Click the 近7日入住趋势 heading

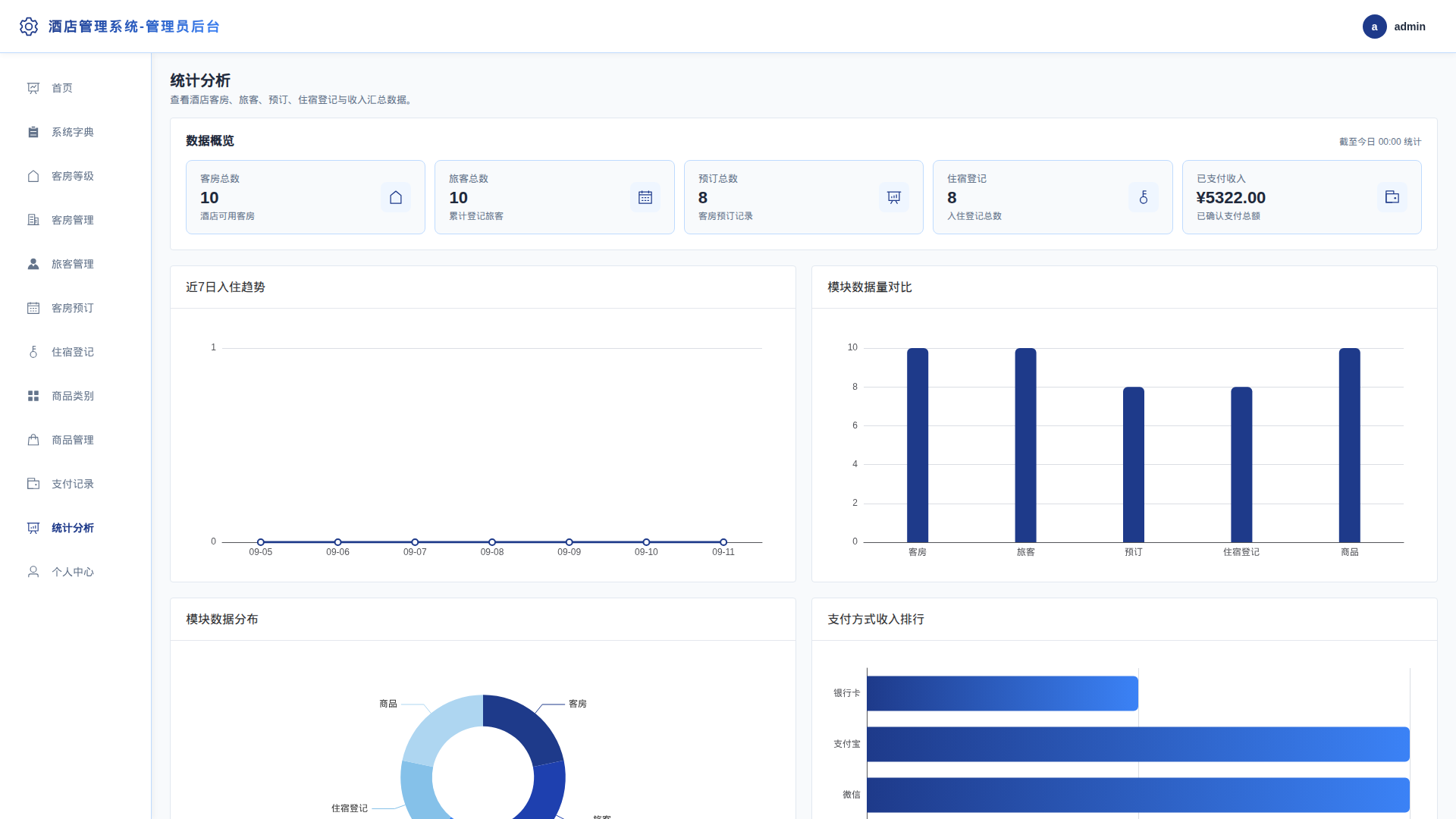pyautogui.click(x=225, y=287)
